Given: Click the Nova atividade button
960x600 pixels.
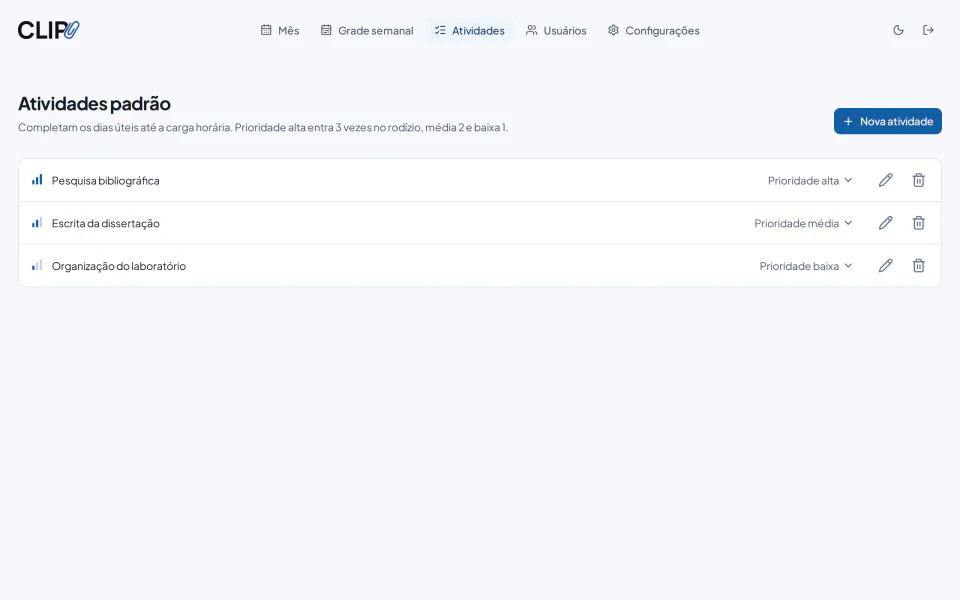Looking at the screenshot, I should click(x=888, y=121).
